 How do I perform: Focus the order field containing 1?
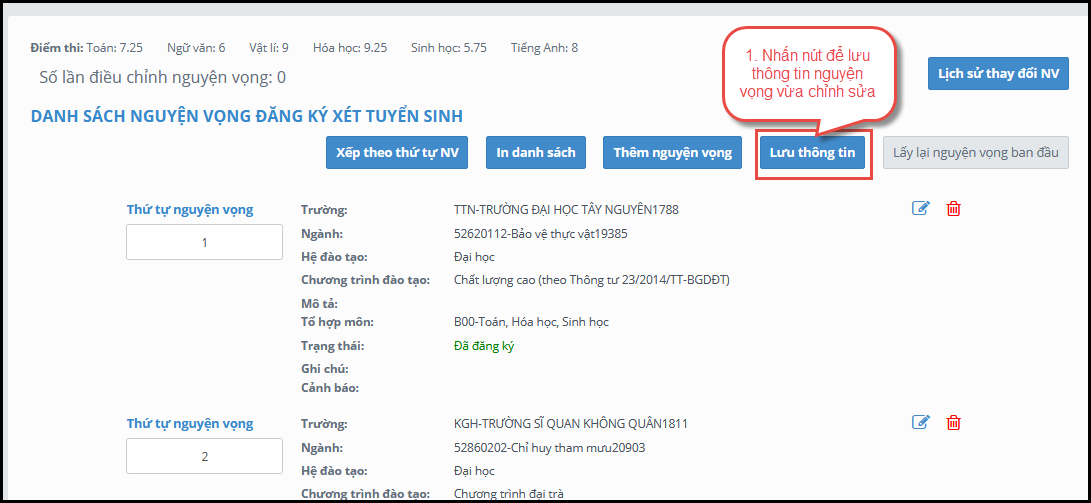[204, 242]
